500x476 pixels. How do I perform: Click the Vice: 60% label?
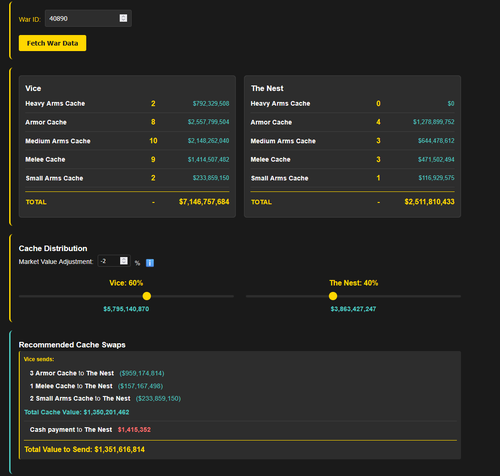126,283
